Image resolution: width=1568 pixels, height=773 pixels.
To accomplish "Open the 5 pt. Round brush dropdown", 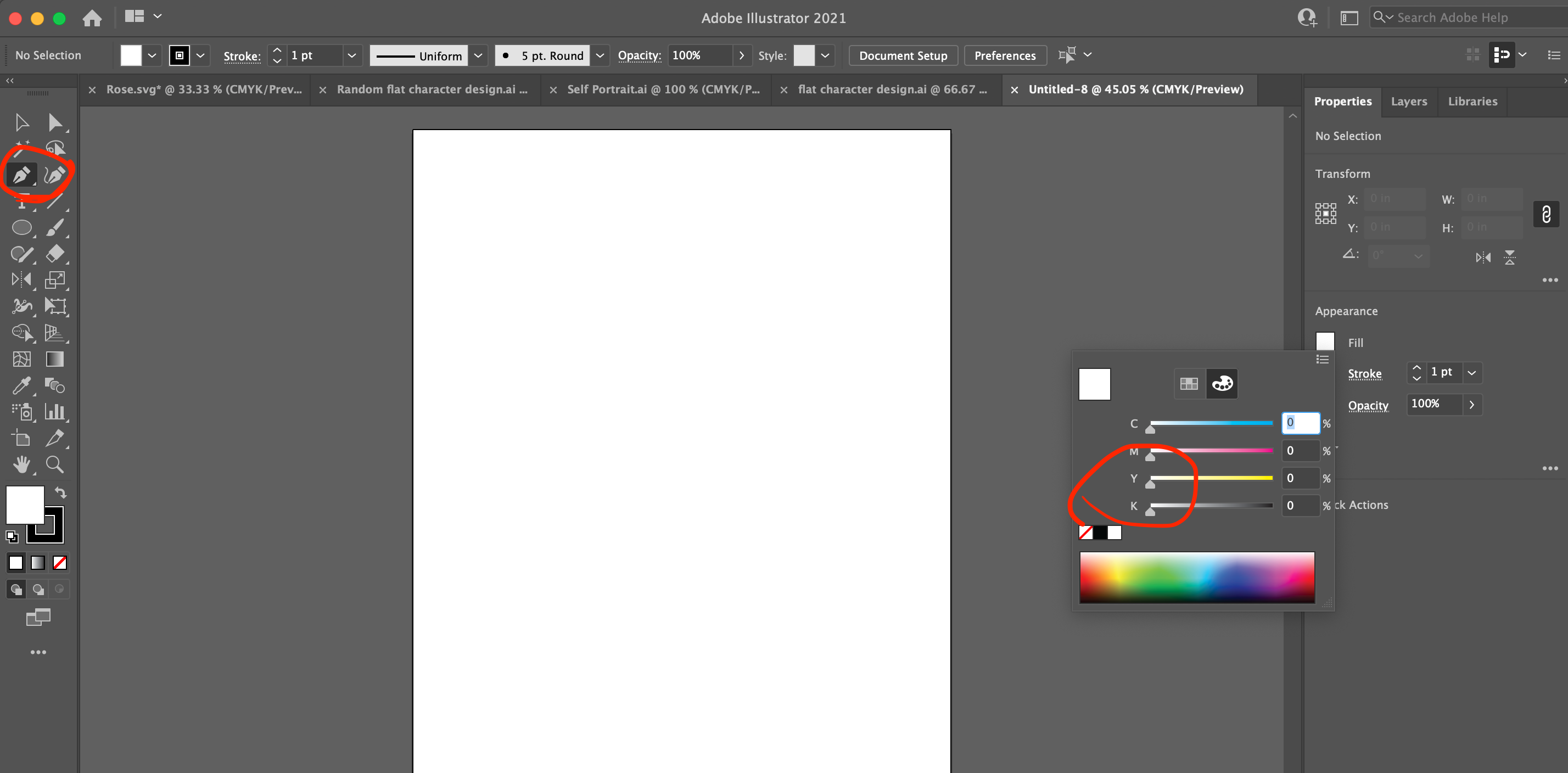I will pyautogui.click(x=600, y=55).
